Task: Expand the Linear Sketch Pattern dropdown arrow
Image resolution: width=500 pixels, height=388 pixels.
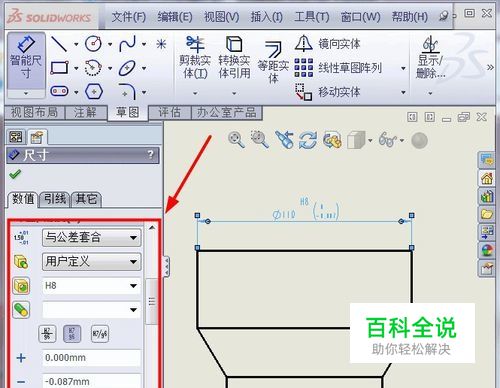Action: (403, 68)
